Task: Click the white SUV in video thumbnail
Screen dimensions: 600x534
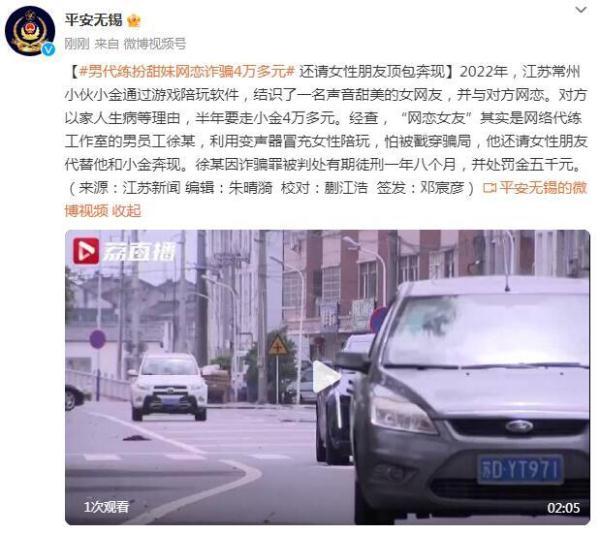Action: 168,386
